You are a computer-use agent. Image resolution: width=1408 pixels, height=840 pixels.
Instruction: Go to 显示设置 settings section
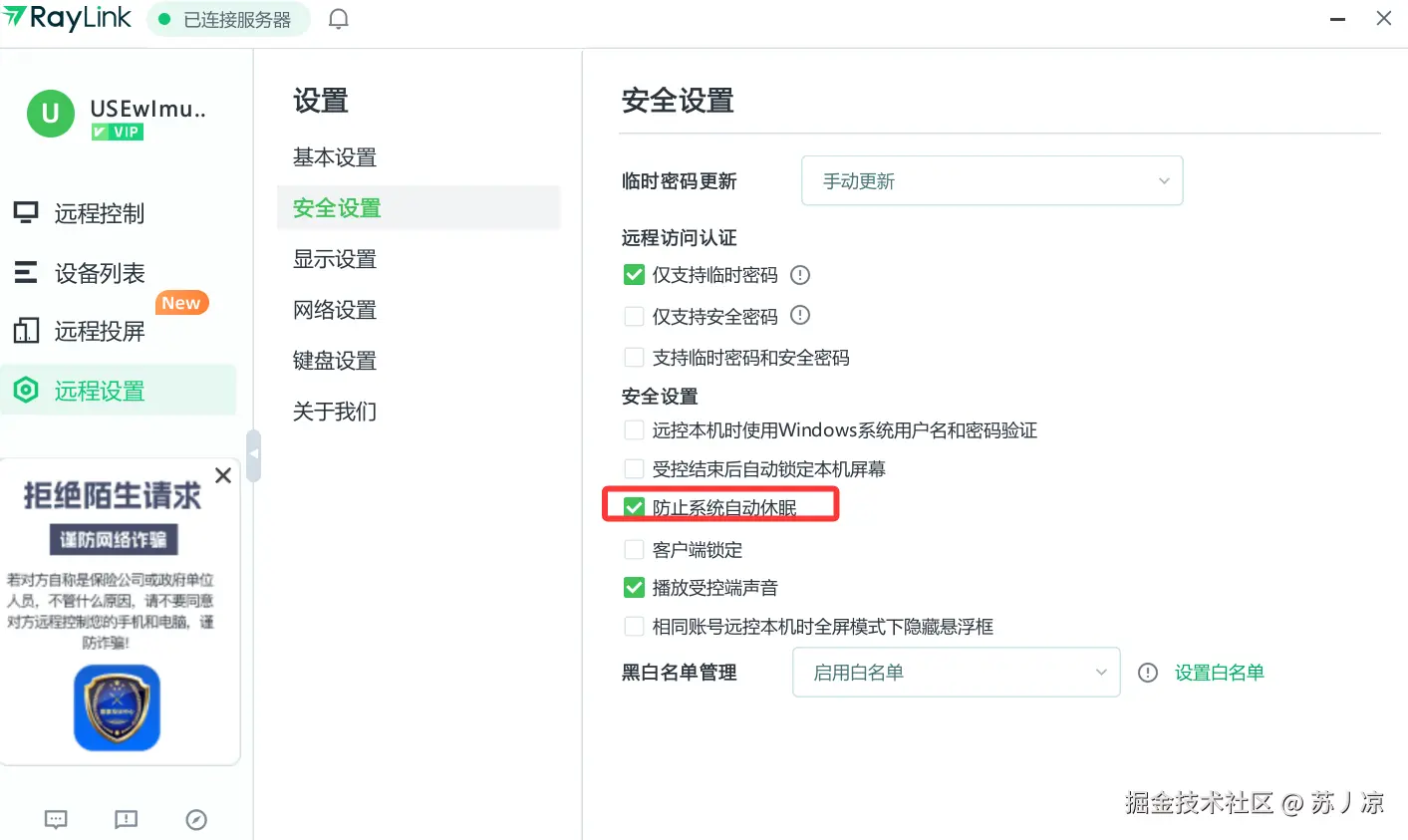(335, 259)
